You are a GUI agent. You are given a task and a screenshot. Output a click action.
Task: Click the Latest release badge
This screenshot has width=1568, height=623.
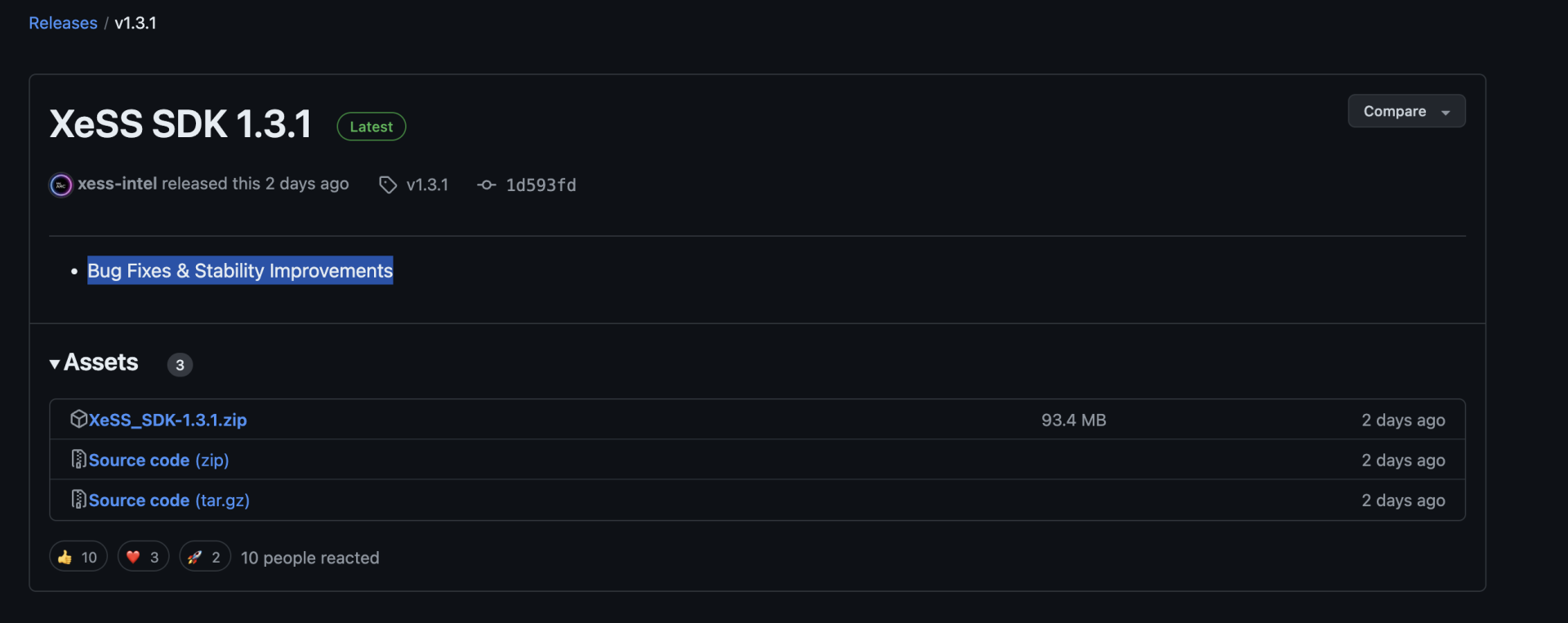pyautogui.click(x=371, y=127)
